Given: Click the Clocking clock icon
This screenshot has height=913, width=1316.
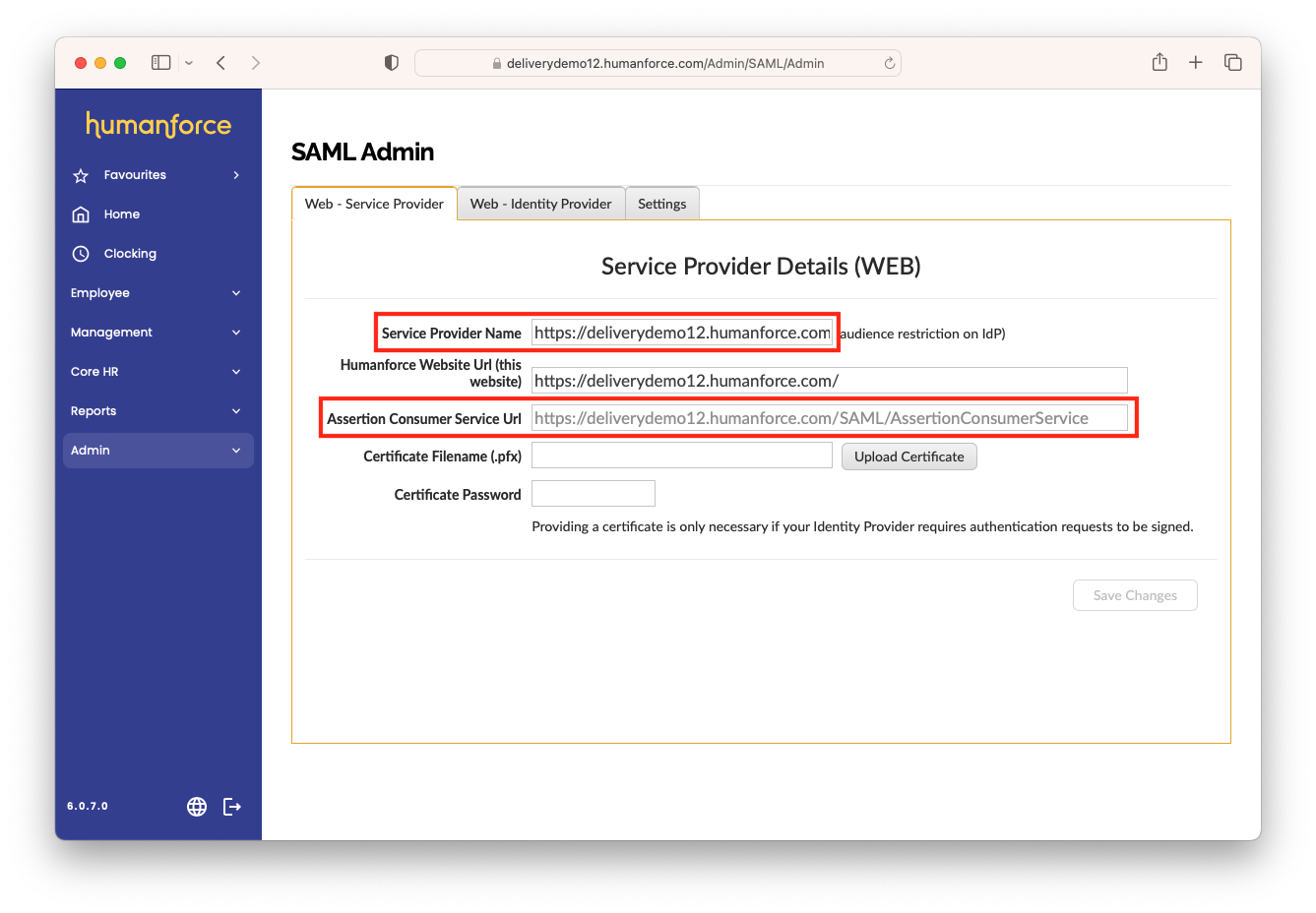Looking at the screenshot, I should (81, 254).
